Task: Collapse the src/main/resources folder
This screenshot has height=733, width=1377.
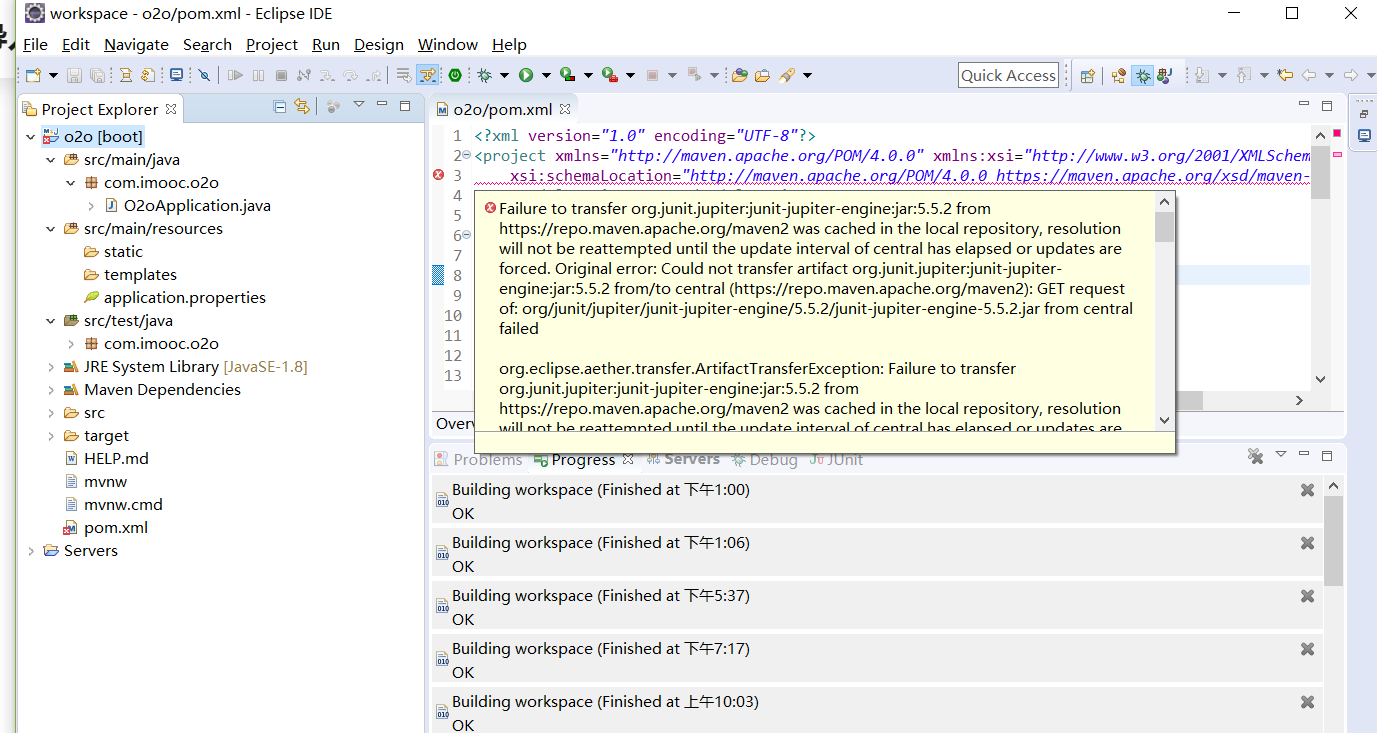Action: (x=51, y=229)
